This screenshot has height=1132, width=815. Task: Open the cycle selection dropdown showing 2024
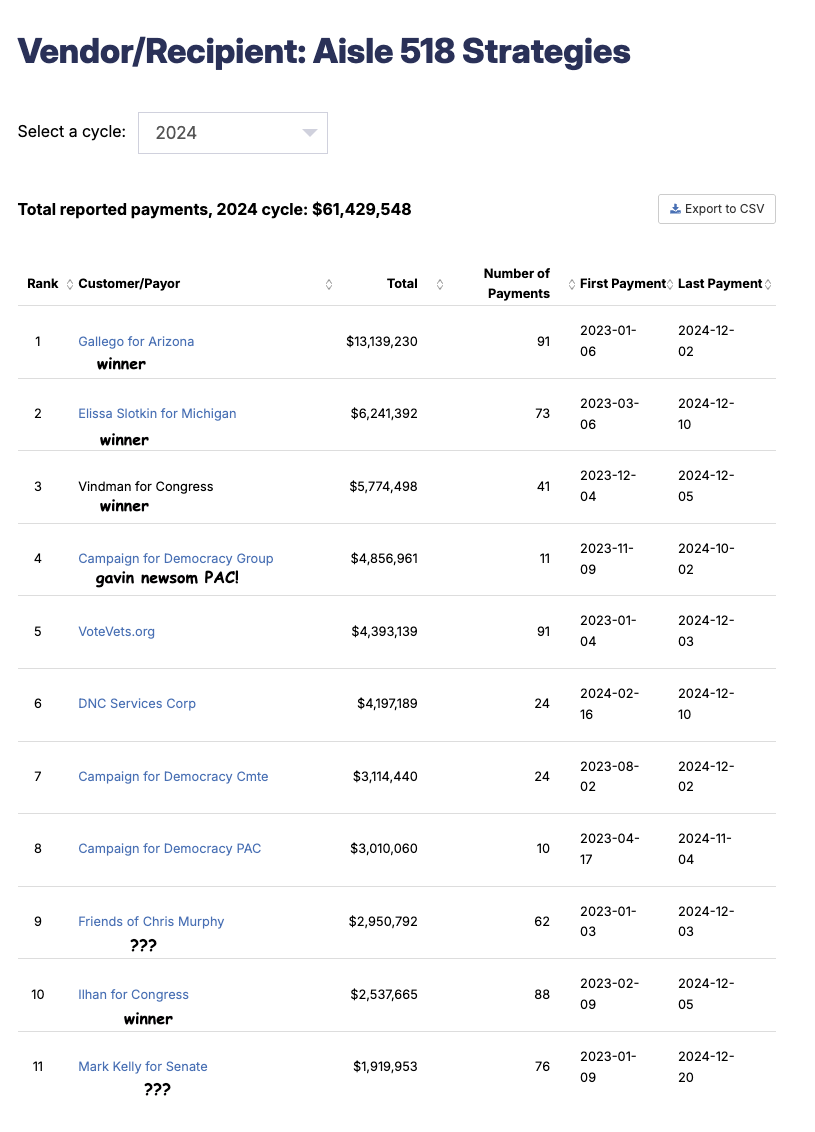click(x=232, y=133)
